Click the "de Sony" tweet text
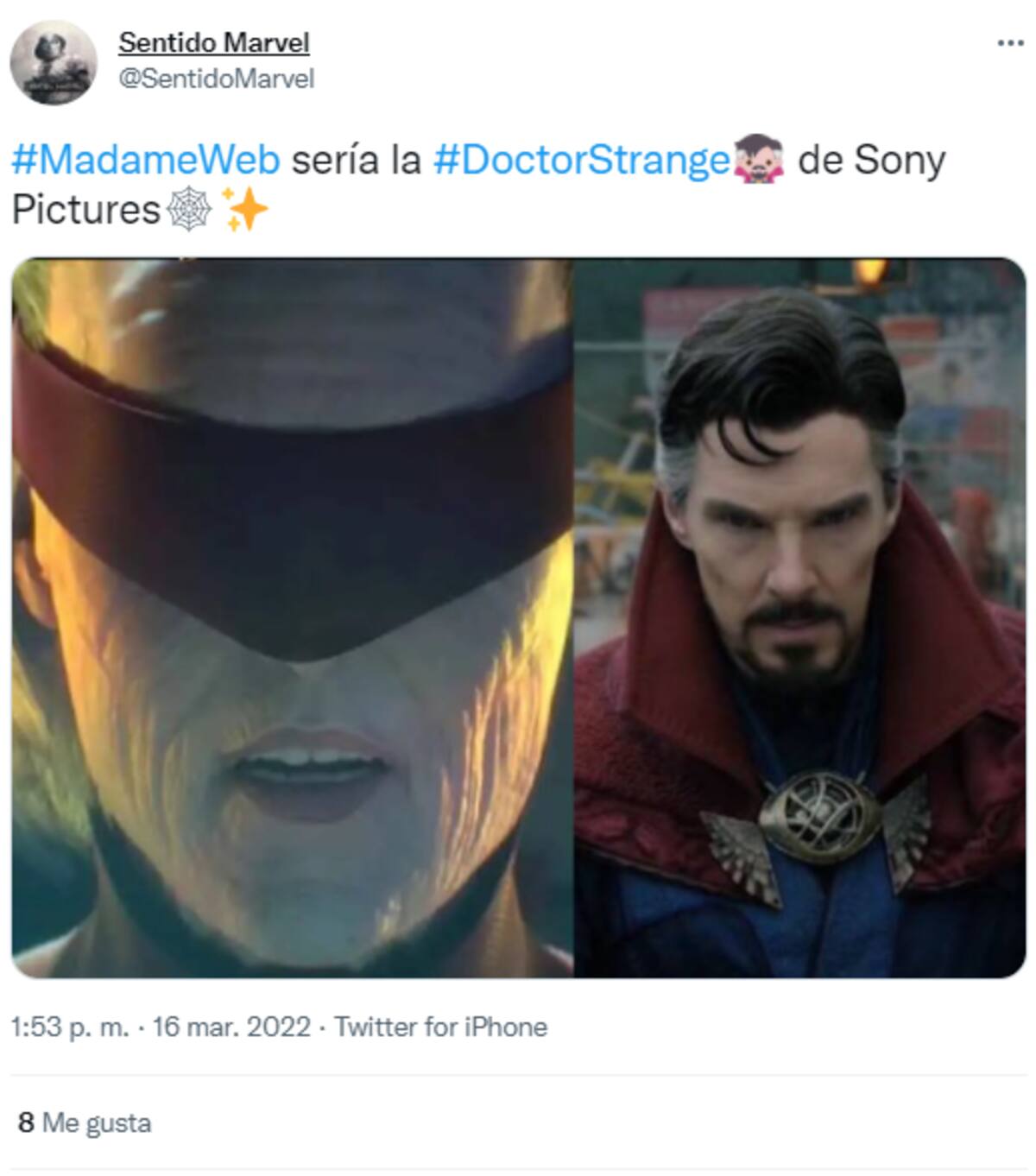The height and width of the screenshot is (1176, 1036). (871, 160)
